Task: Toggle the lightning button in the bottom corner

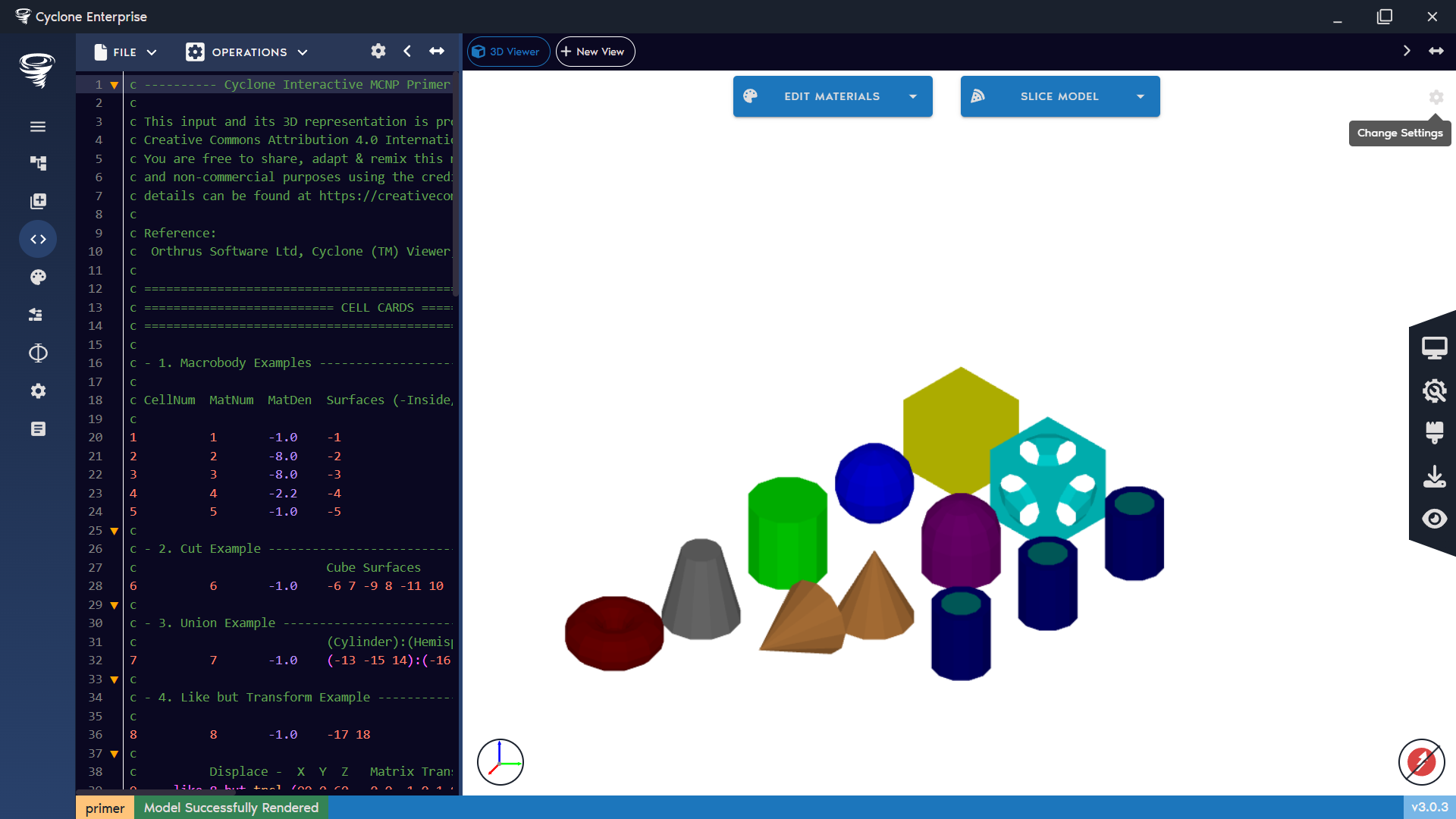Action: [x=1421, y=763]
